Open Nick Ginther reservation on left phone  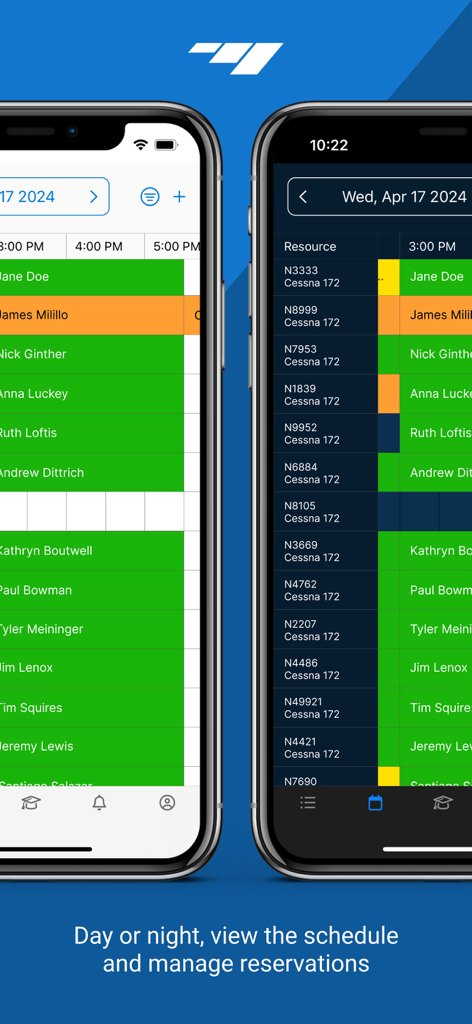click(x=91, y=355)
